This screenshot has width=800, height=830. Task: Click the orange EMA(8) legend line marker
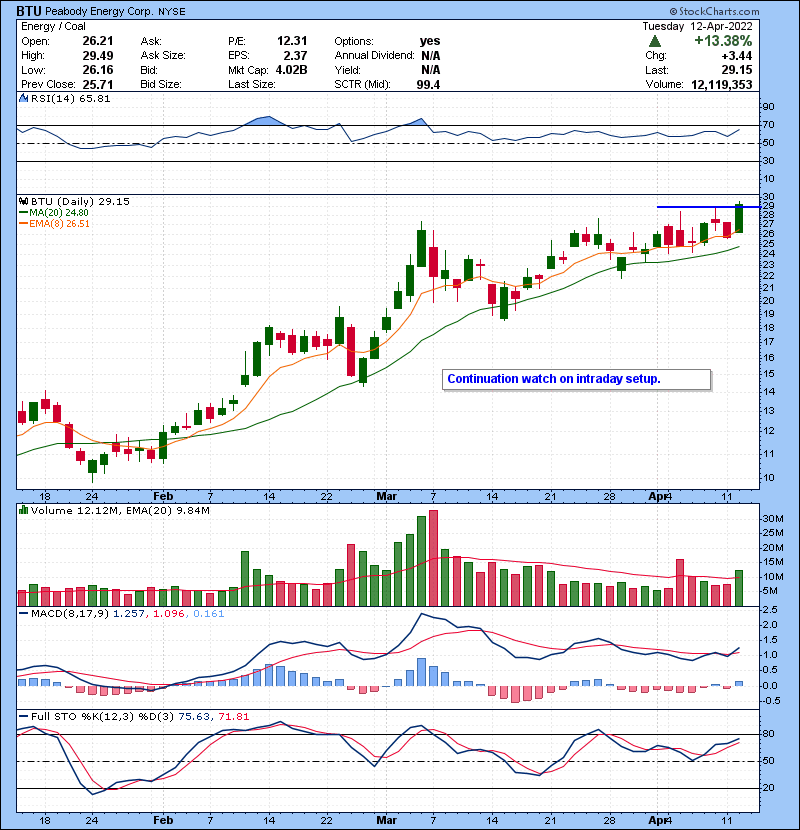23,224
